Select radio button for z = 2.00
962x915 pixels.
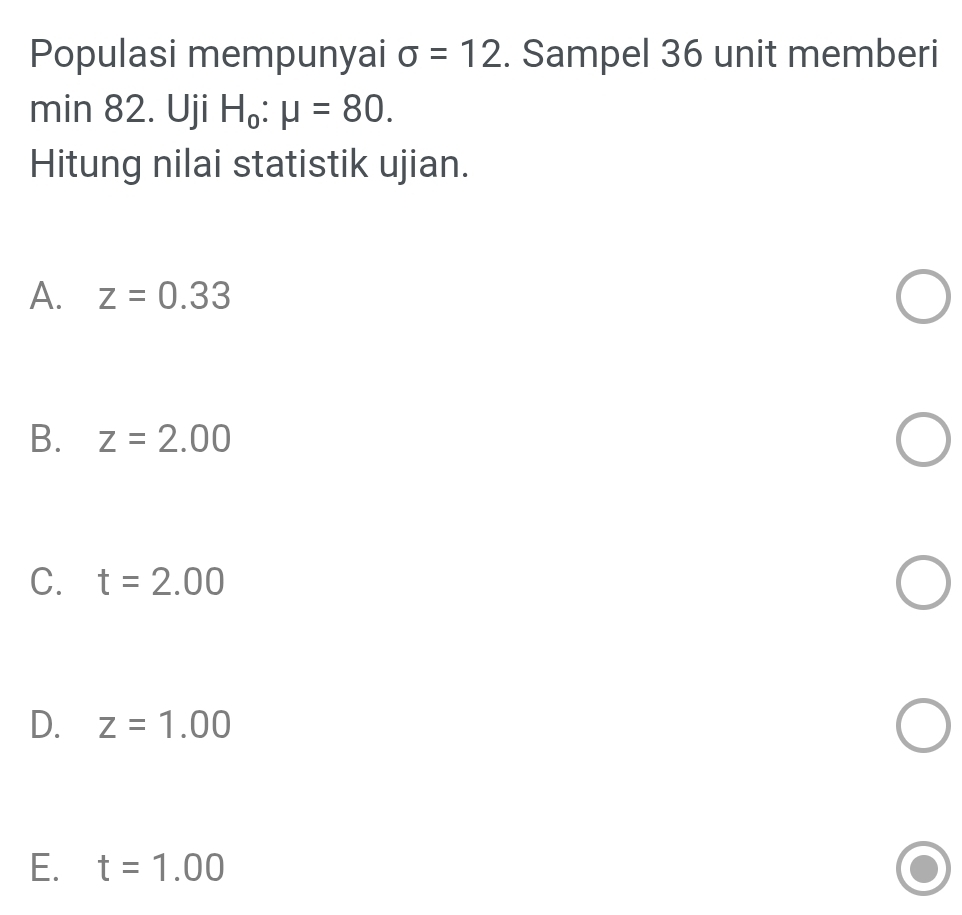pos(922,439)
